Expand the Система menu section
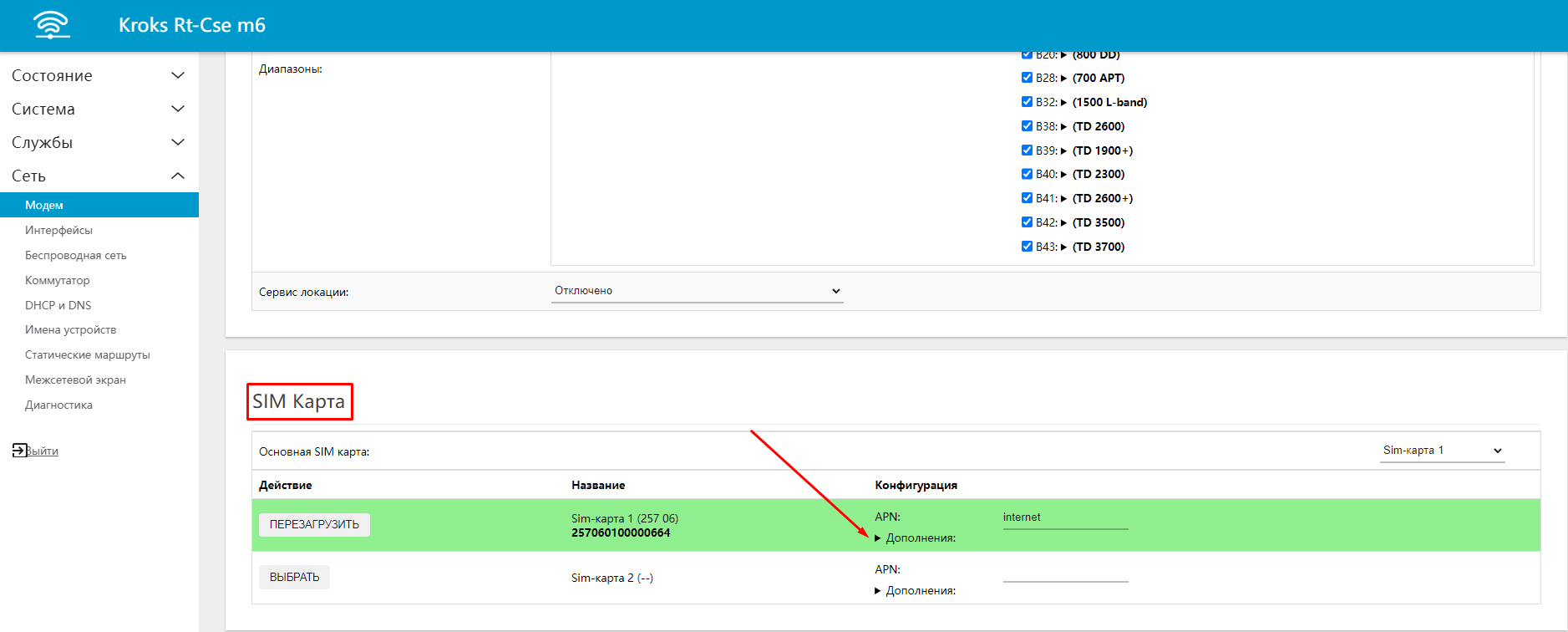Viewport: 1568px width, 632px height. [99, 109]
